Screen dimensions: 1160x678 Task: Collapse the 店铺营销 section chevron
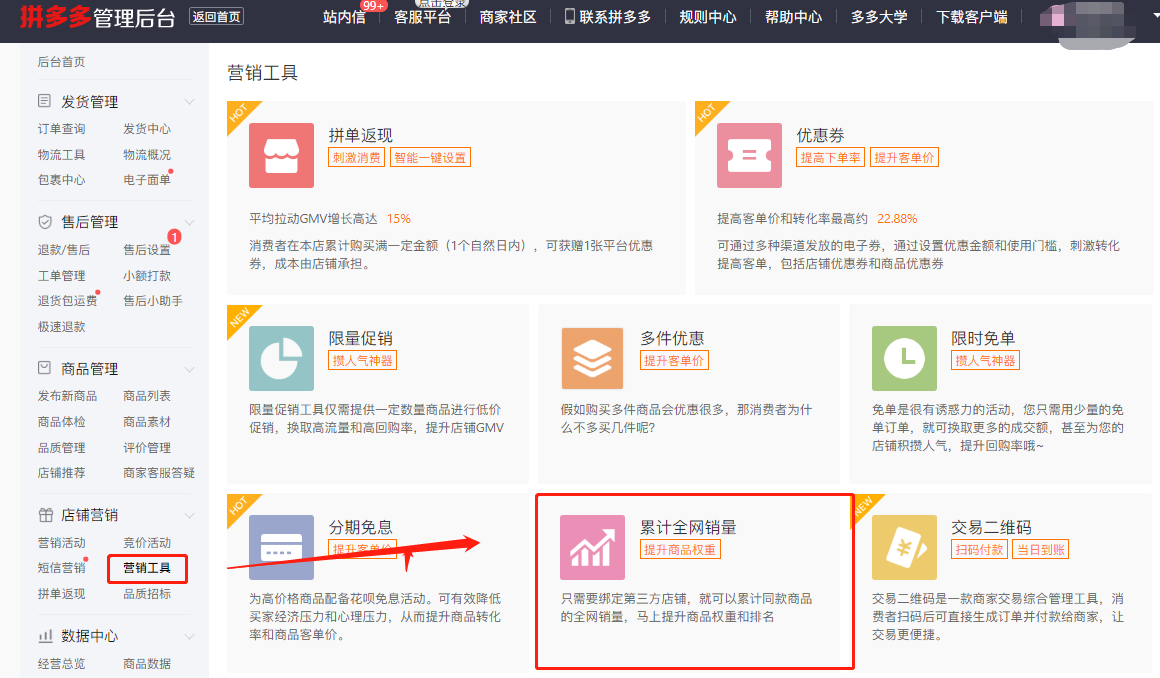[189, 515]
